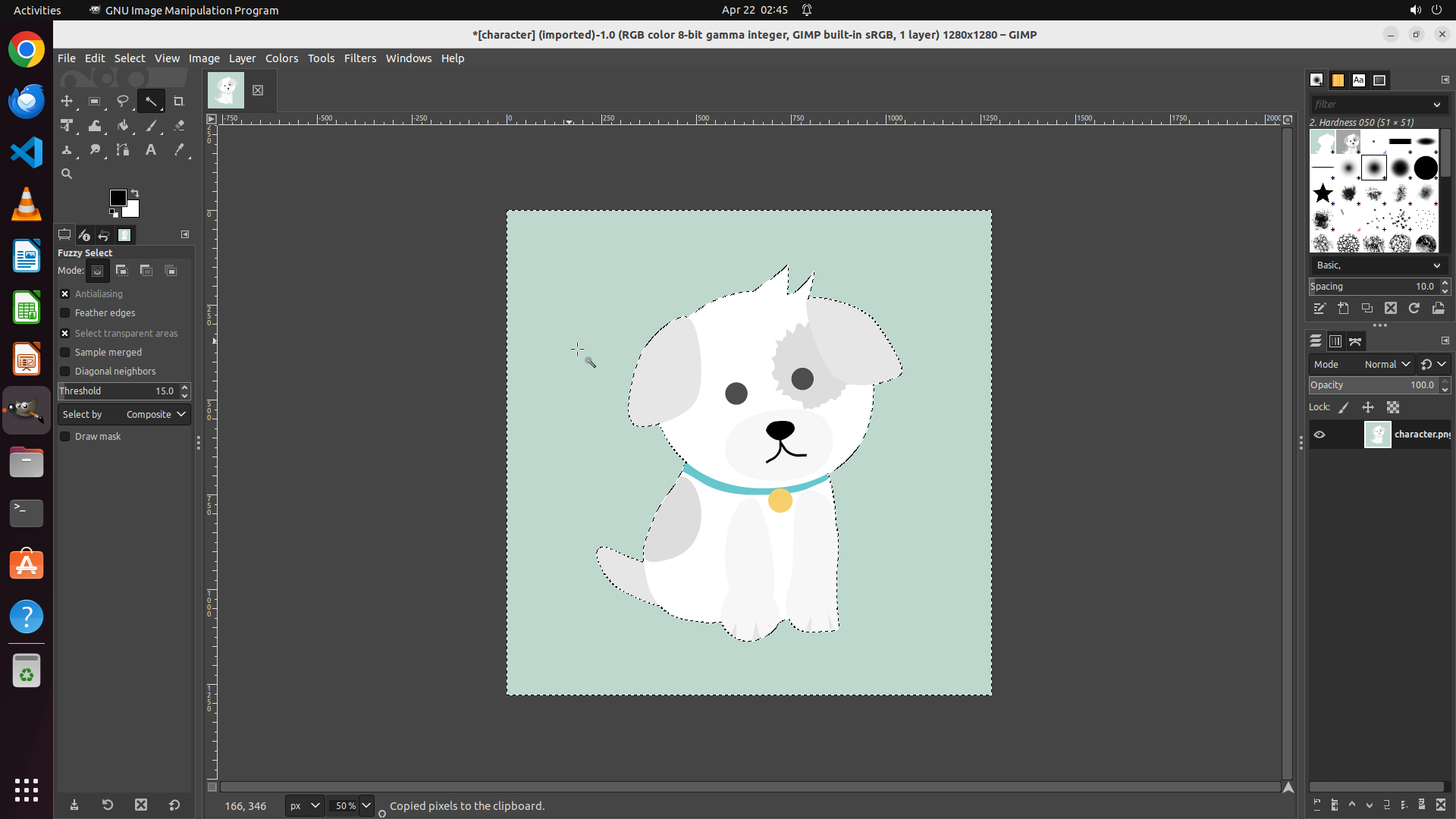Hide the character.png layer with eye icon
Image resolution: width=1456 pixels, height=819 pixels.
(1319, 435)
